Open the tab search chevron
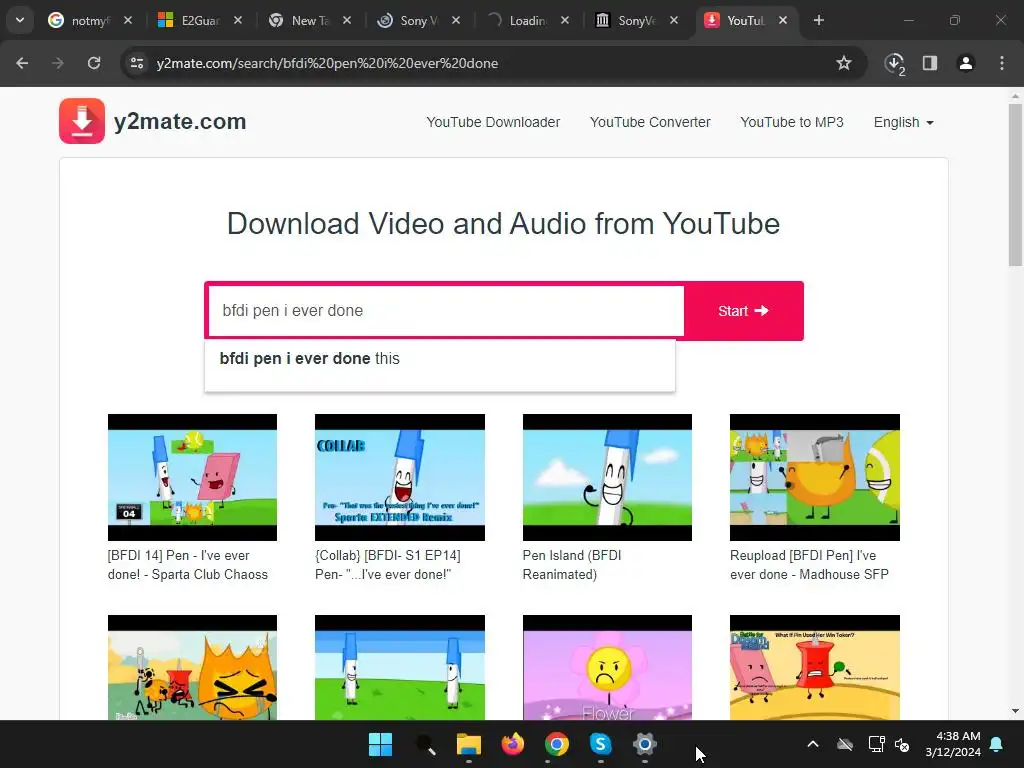This screenshot has height=768, width=1024. [20, 20]
